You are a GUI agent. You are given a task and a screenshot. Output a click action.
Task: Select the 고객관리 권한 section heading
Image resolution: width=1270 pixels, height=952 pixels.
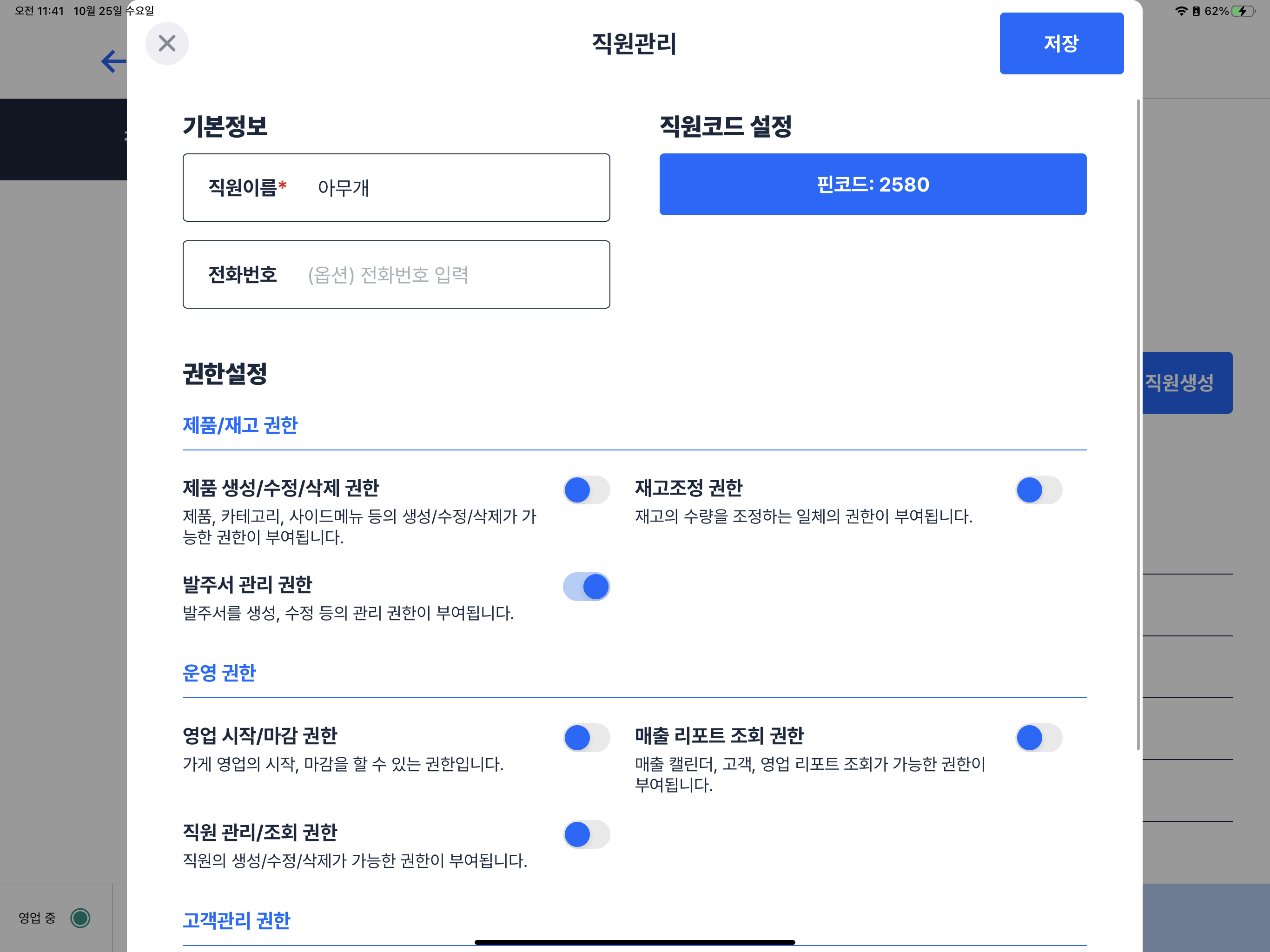[236, 920]
